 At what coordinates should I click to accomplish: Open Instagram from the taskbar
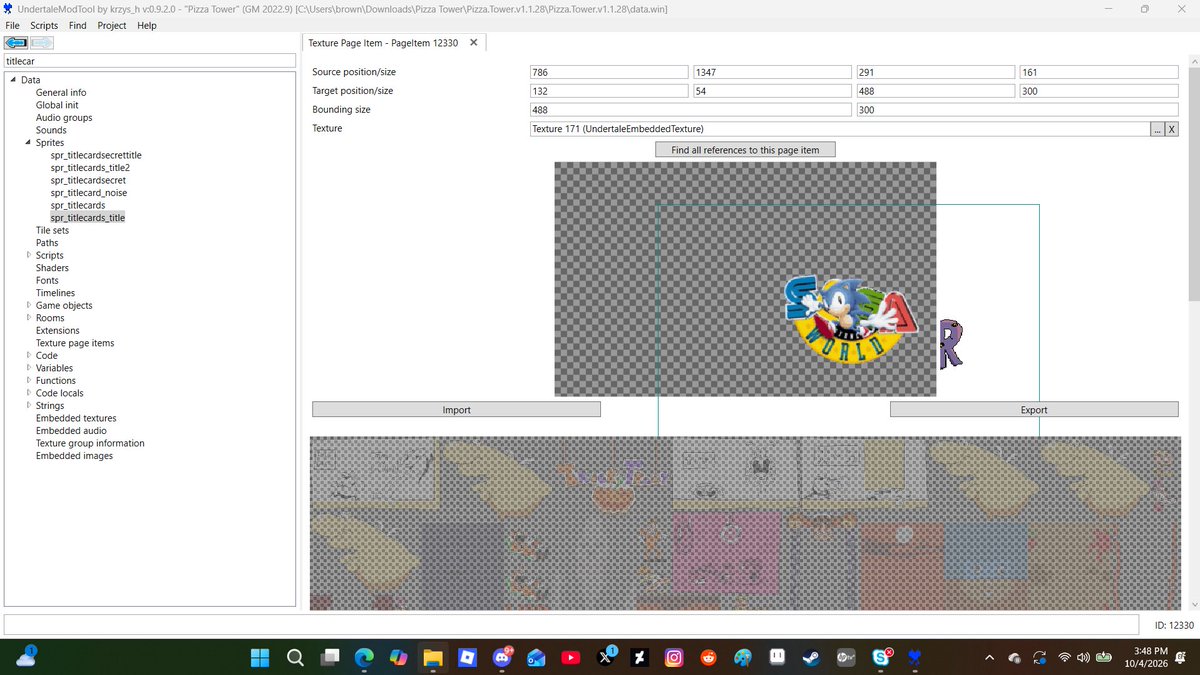(675, 657)
